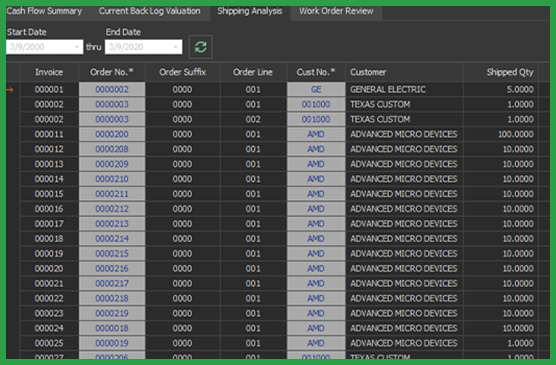Click TEXAS CUSTOM cell on order line 002
The height and width of the screenshot is (365, 556).
(404, 119)
